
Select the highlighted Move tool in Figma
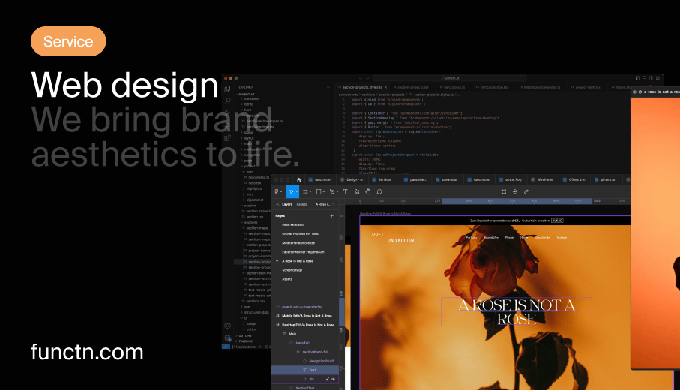point(291,191)
